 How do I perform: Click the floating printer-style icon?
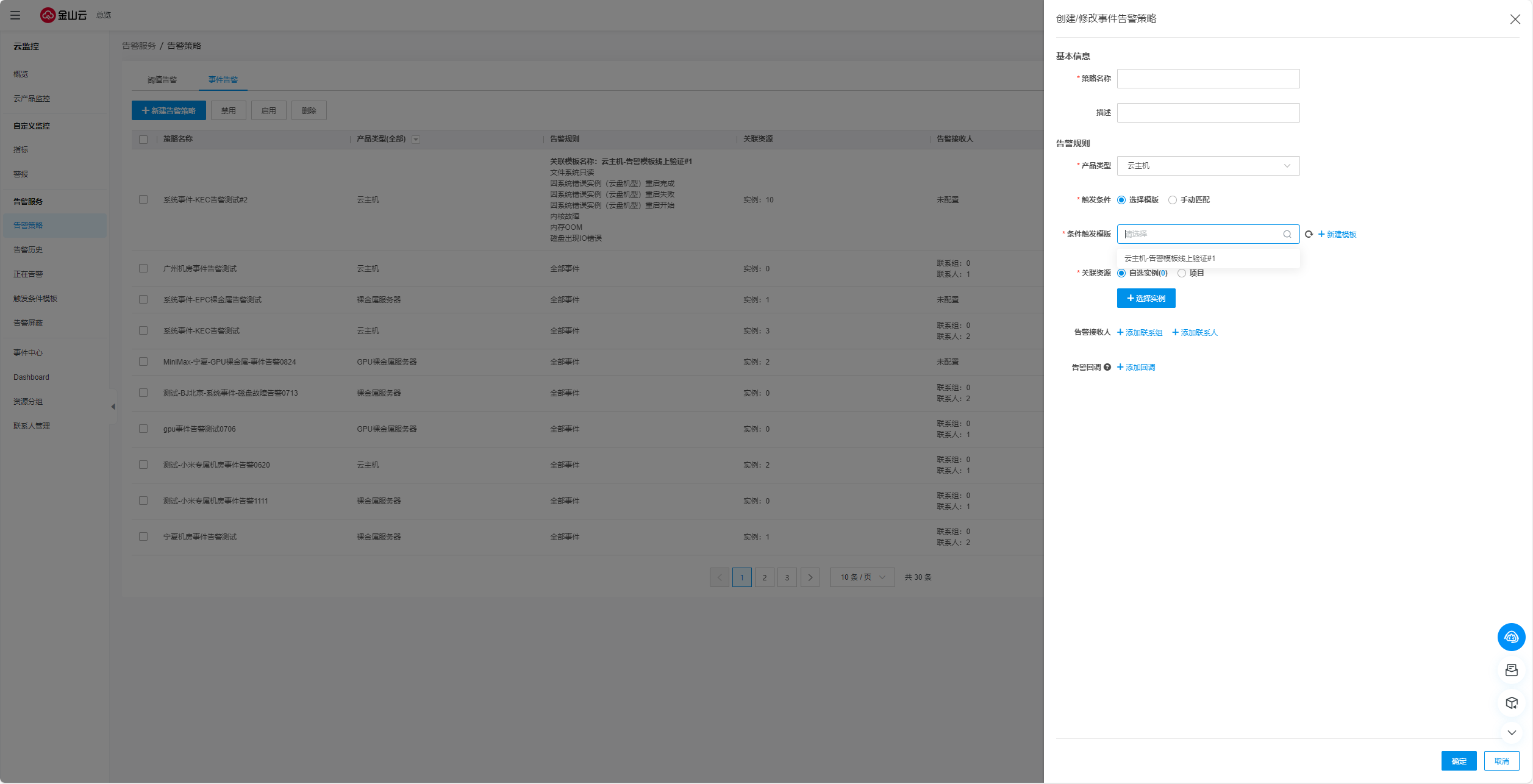(1511, 671)
